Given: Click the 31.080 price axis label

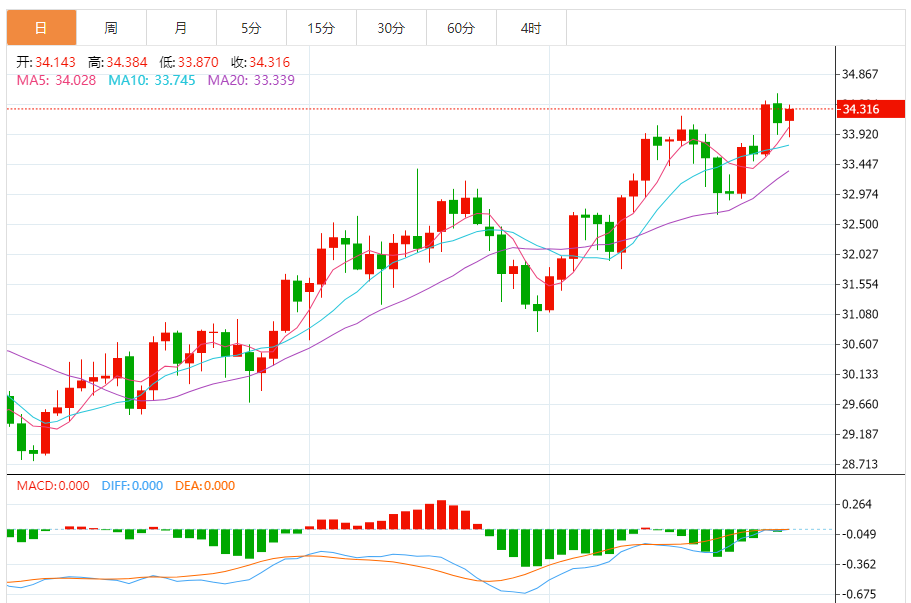Looking at the screenshot, I should point(860,314).
